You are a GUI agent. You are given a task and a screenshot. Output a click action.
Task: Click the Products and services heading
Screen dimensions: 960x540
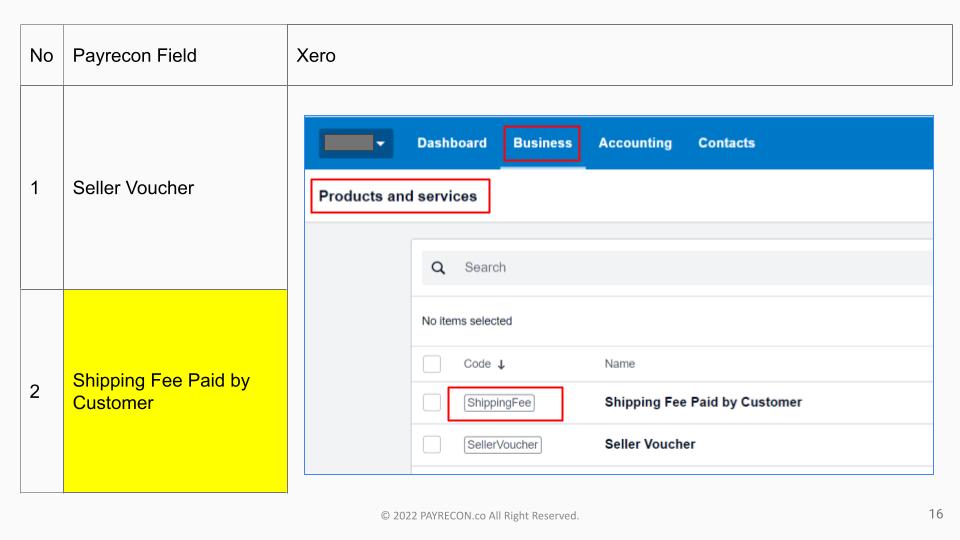tap(398, 197)
